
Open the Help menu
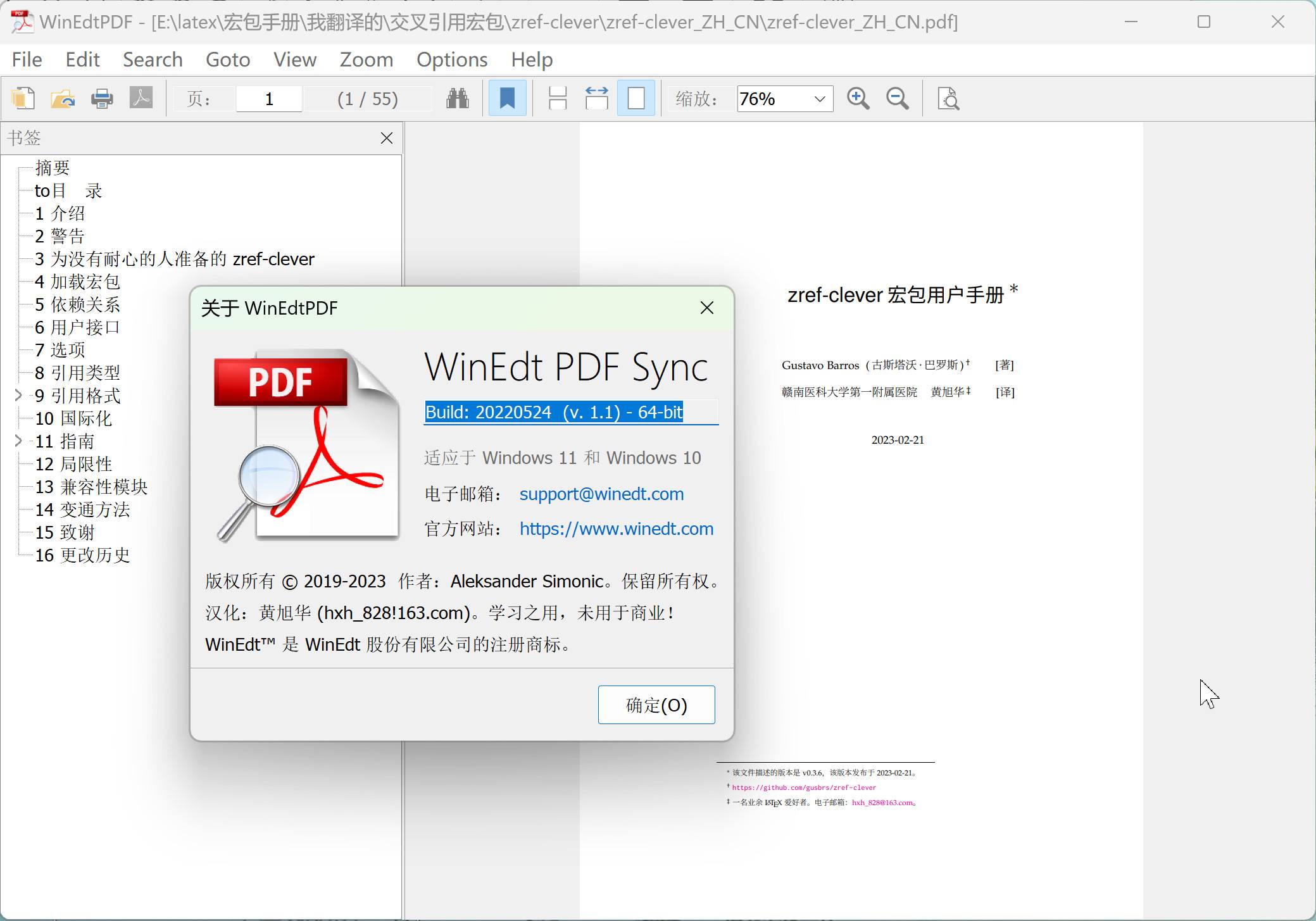pos(532,60)
